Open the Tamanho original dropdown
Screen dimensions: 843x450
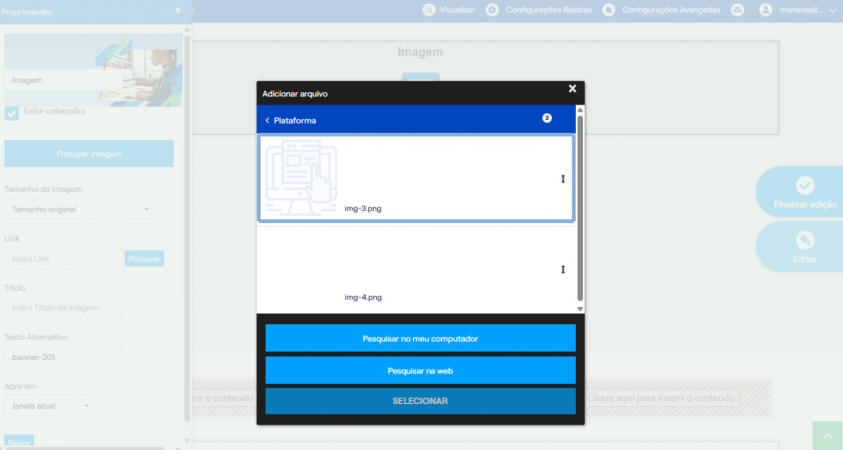pos(78,209)
